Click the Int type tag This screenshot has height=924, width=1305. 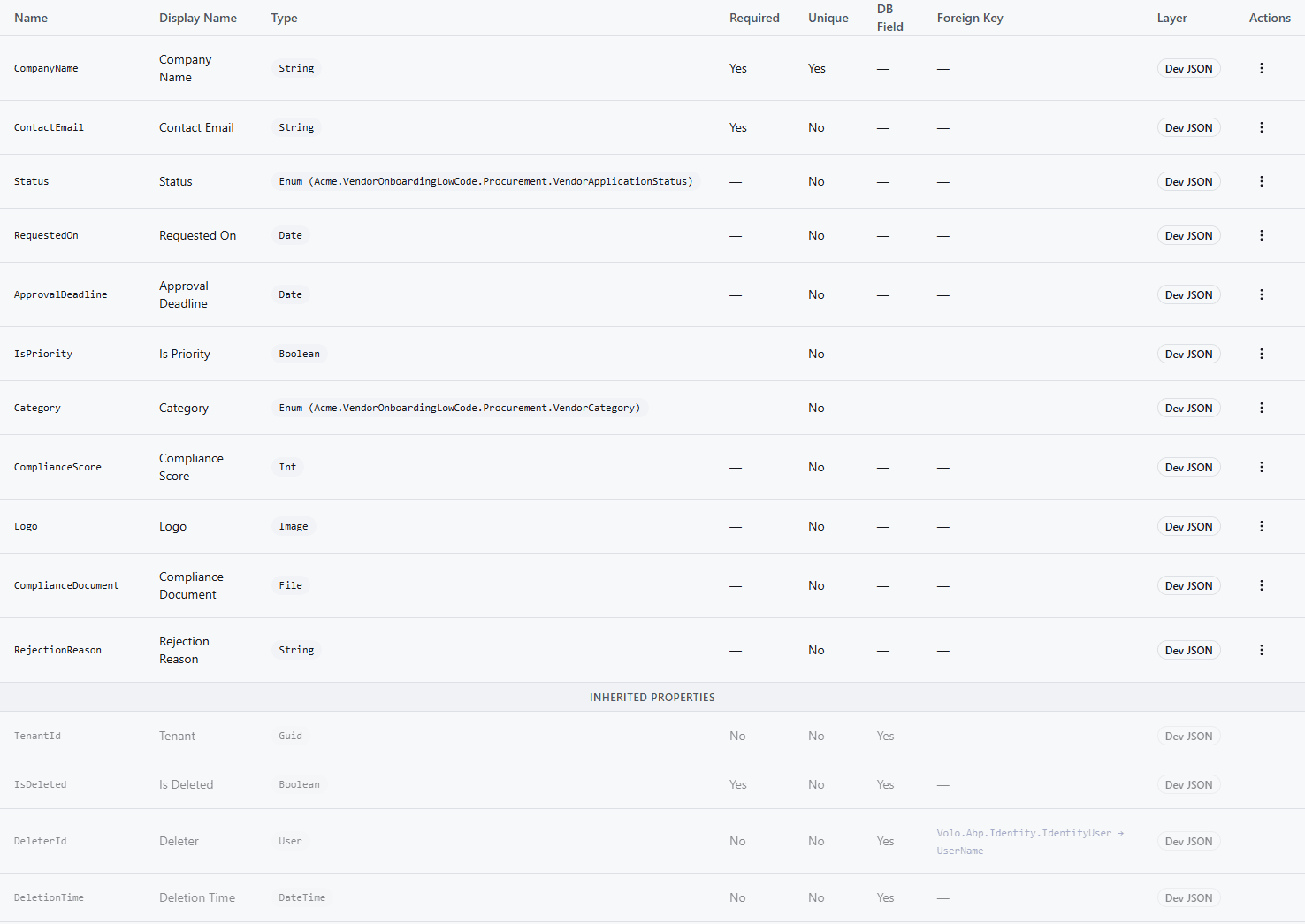[x=287, y=467]
